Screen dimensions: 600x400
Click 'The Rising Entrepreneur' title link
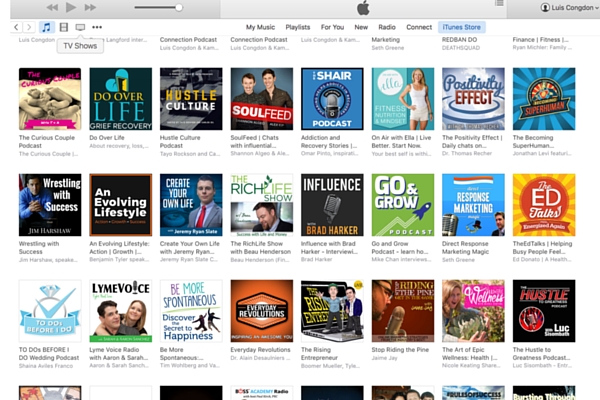point(319,354)
